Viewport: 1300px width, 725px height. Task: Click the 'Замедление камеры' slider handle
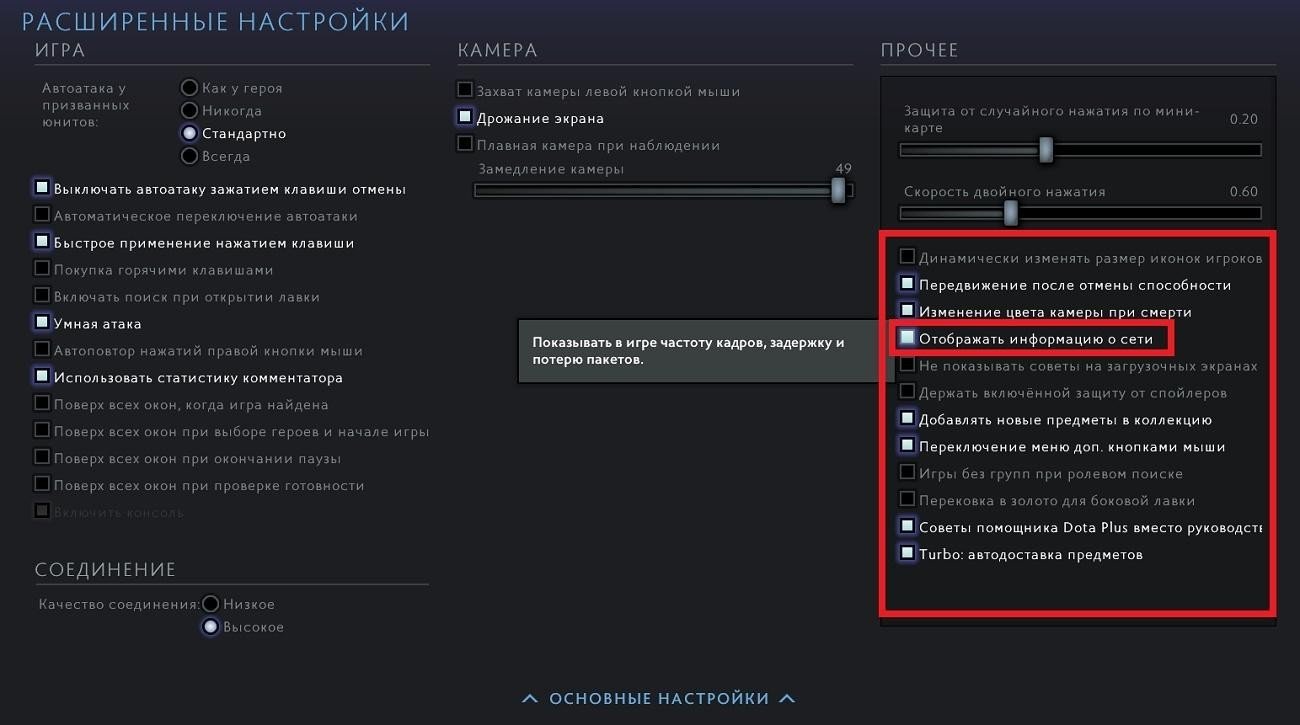coord(838,190)
